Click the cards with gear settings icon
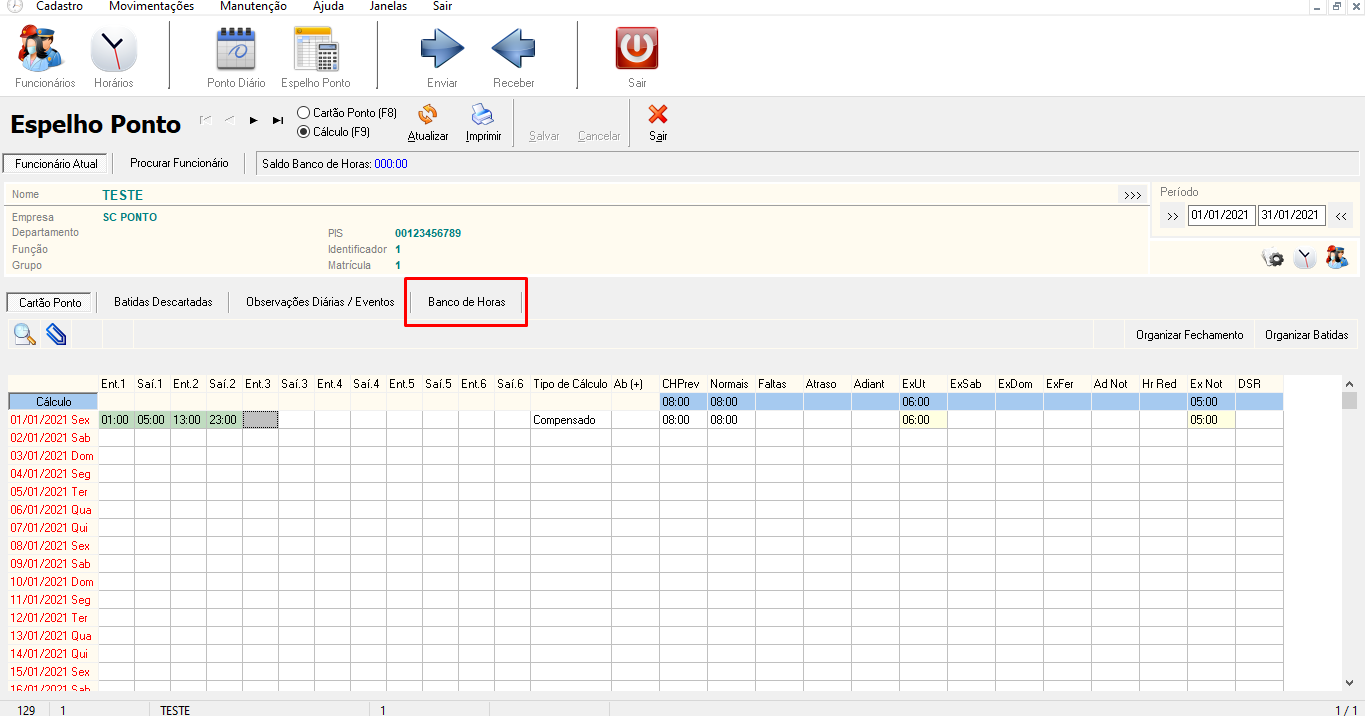Image resolution: width=1365 pixels, height=716 pixels. pyautogui.click(x=1273, y=258)
